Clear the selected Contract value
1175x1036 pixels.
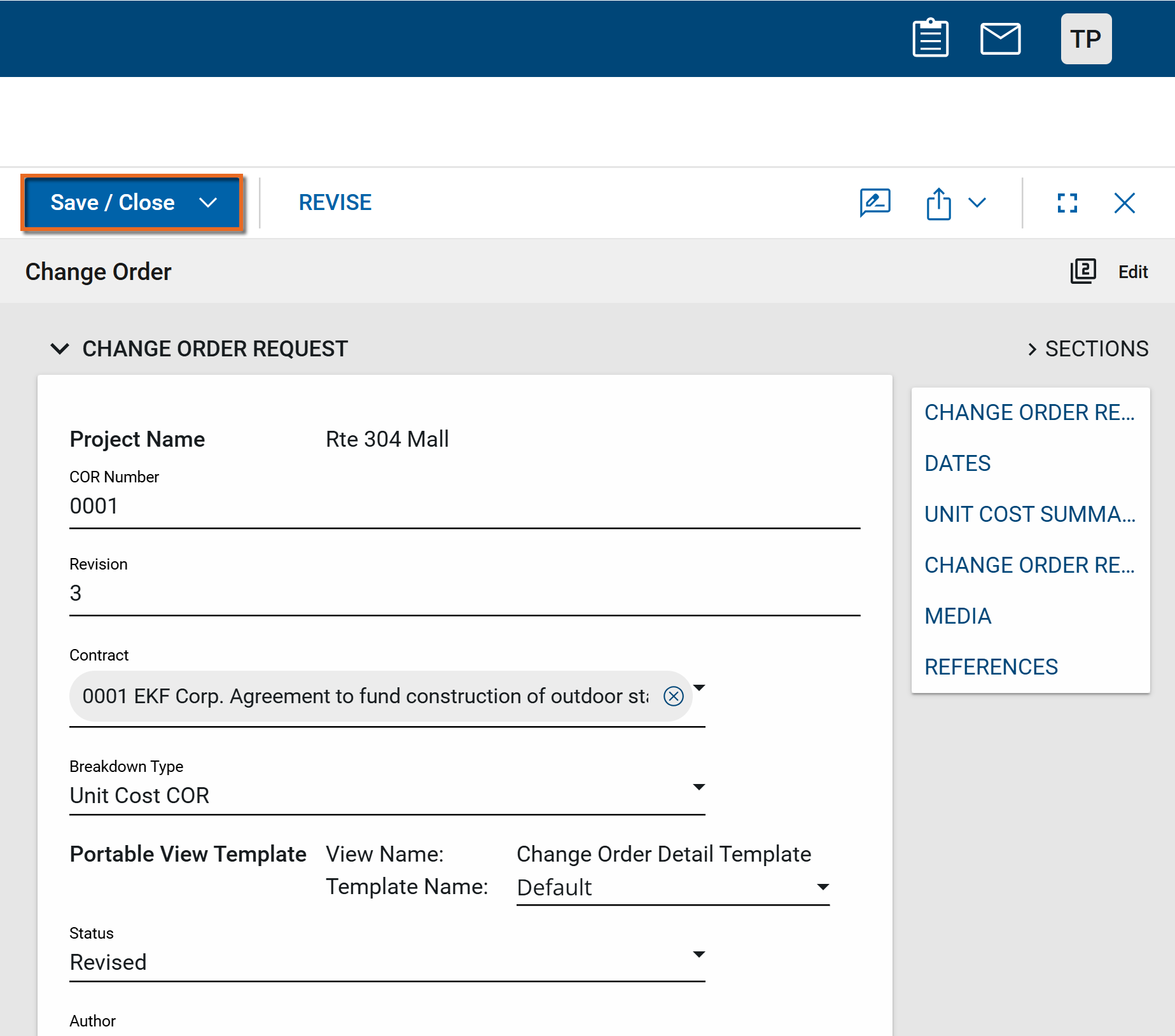click(673, 696)
